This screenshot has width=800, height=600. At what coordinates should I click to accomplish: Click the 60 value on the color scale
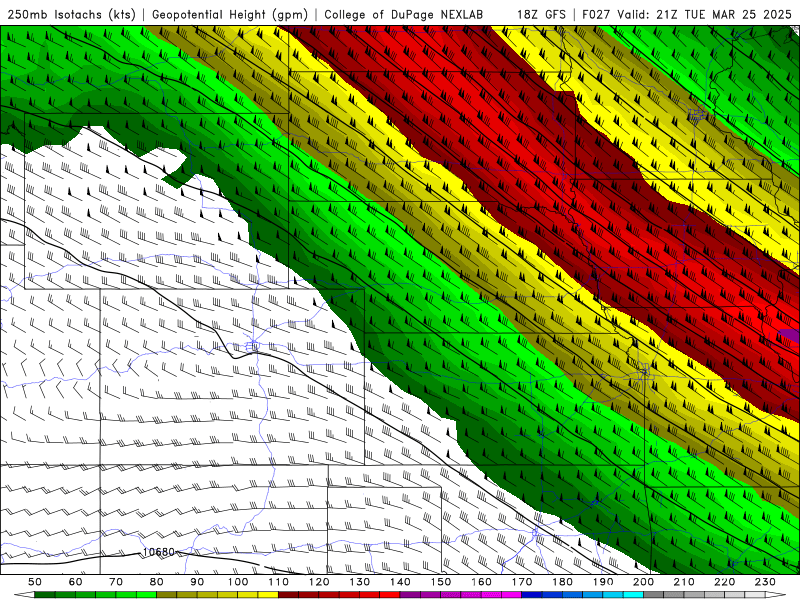click(76, 582)
